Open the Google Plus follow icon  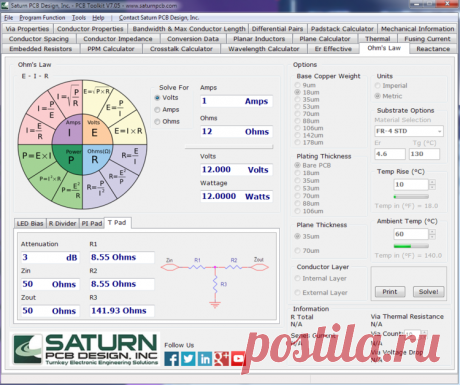click(x=221, y=359)
